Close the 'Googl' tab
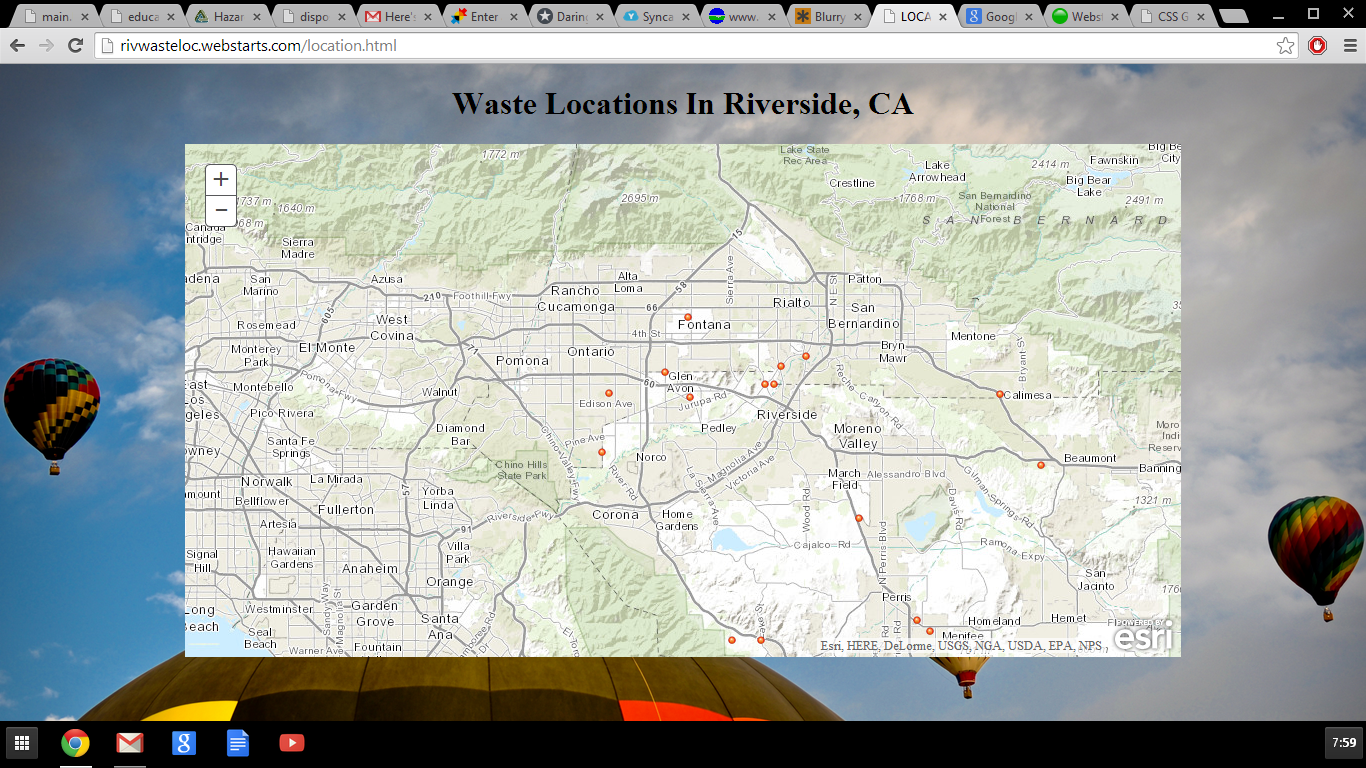The image size is (1366, 768). (1028, 17)
